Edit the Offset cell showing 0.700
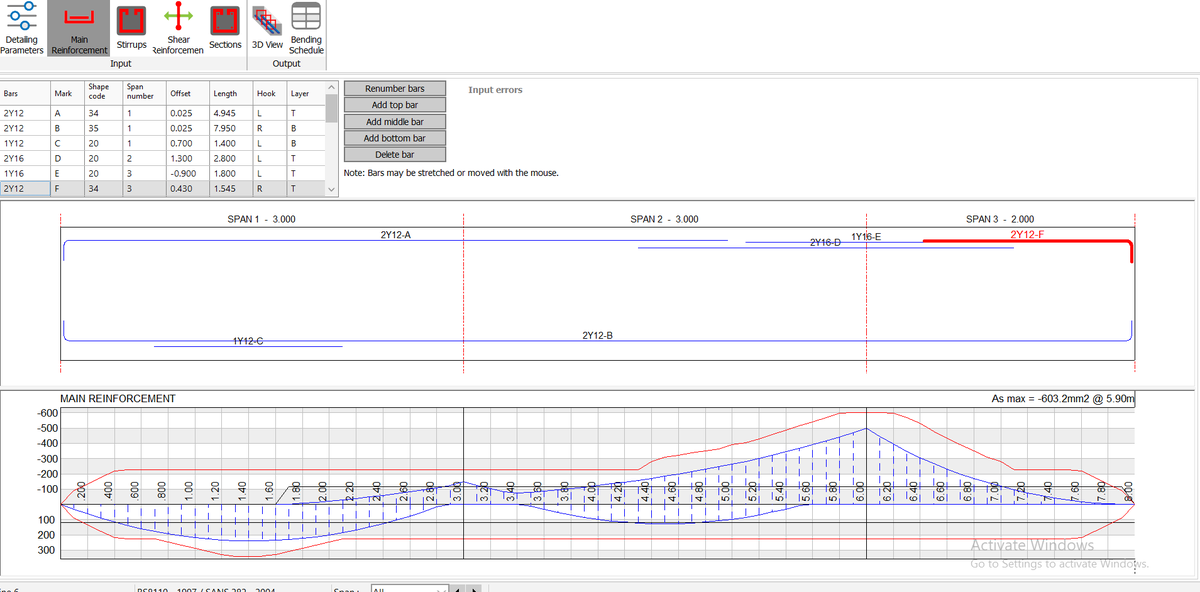 (188, 144)
